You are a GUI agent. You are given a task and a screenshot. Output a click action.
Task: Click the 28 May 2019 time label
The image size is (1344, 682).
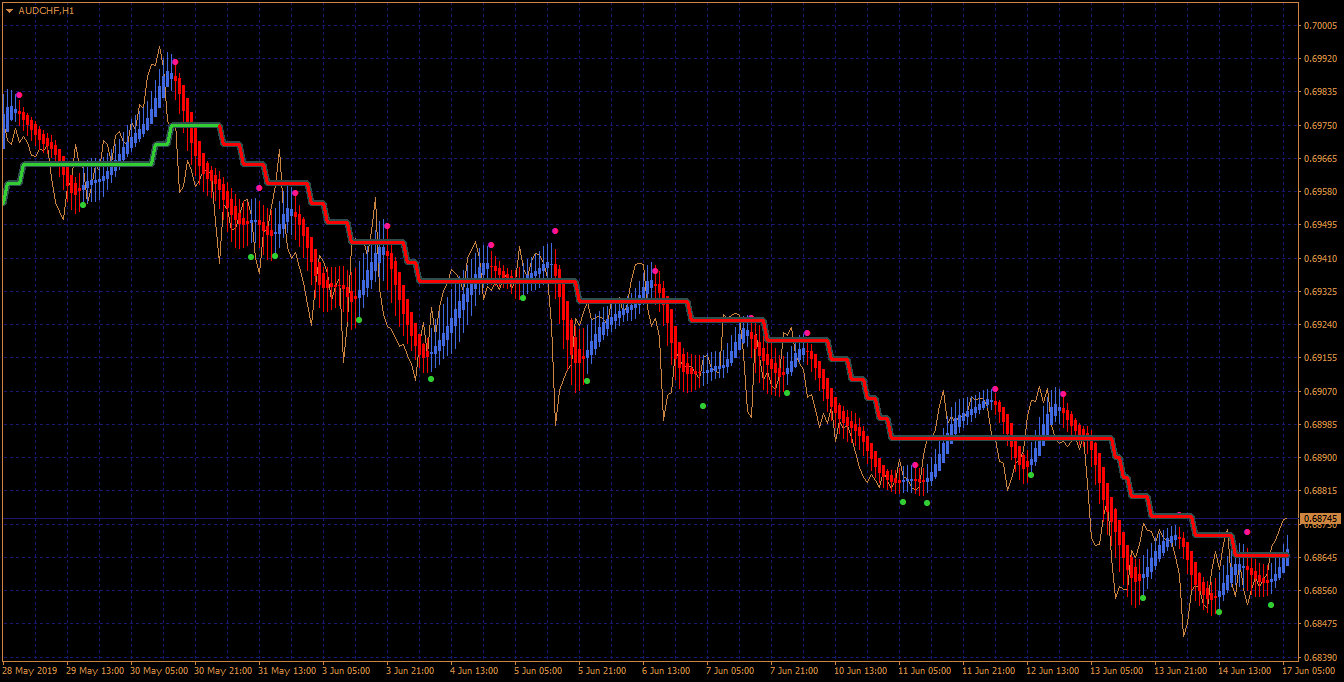point(30,671)
